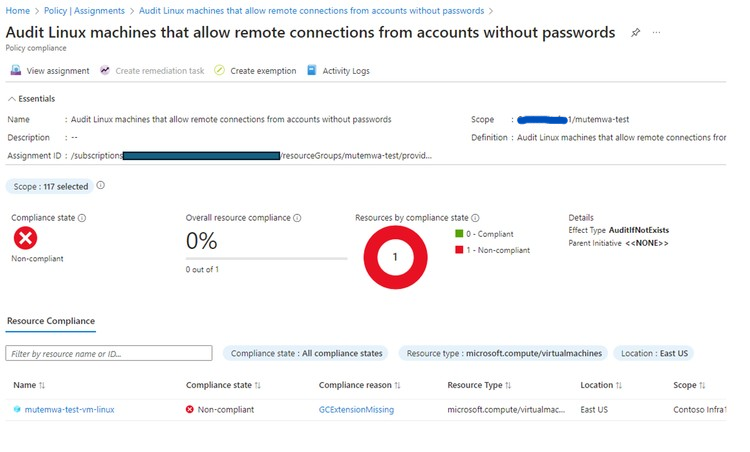Click the GCExtensionMissing compliance reason link
The image size is (750, 452).
point(356,409)
